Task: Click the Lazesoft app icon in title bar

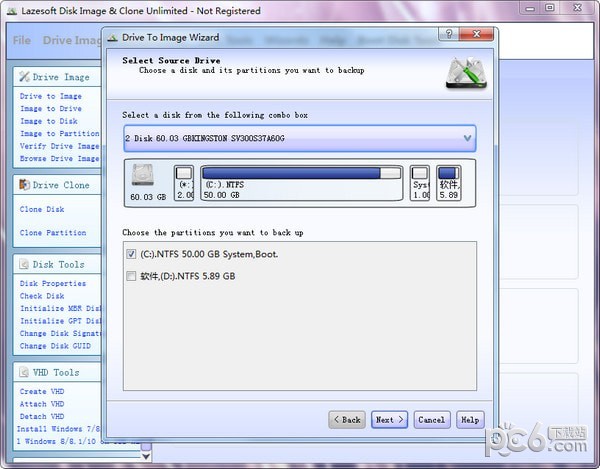Action: [12, 11]
